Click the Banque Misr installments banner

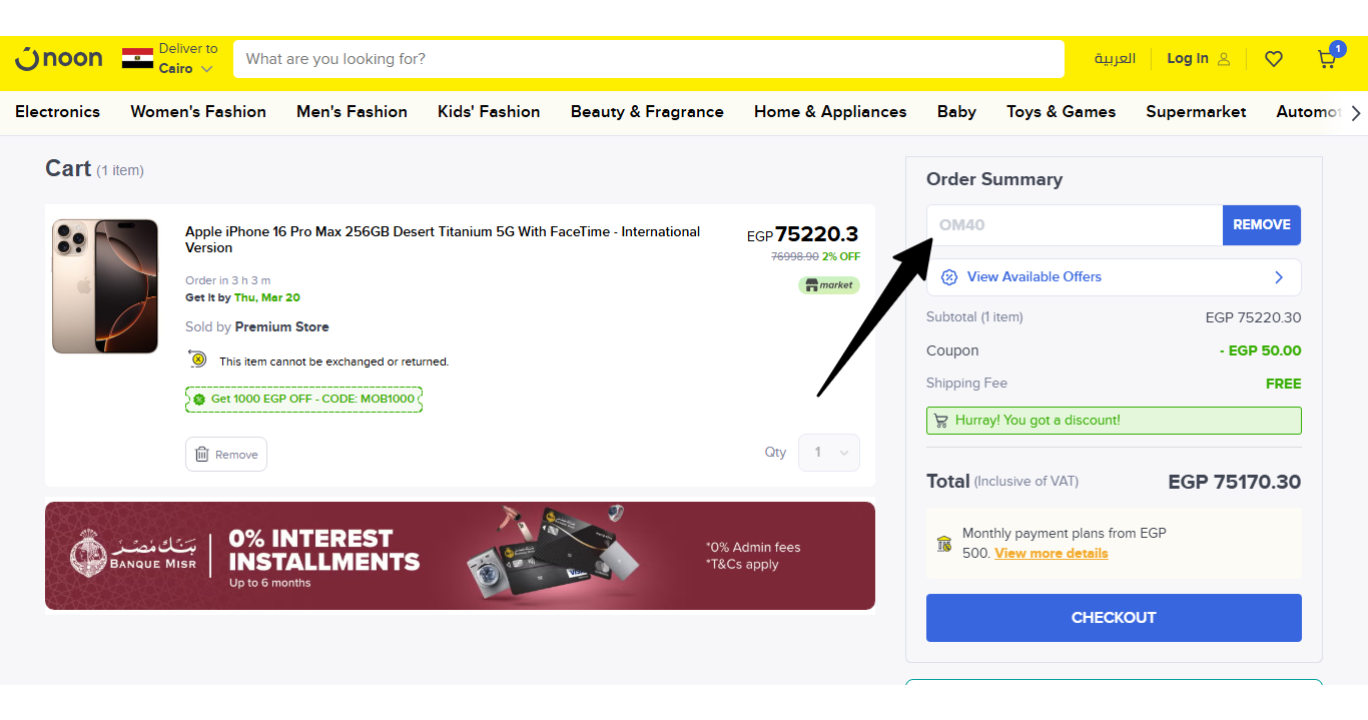(x=460, y=556)
